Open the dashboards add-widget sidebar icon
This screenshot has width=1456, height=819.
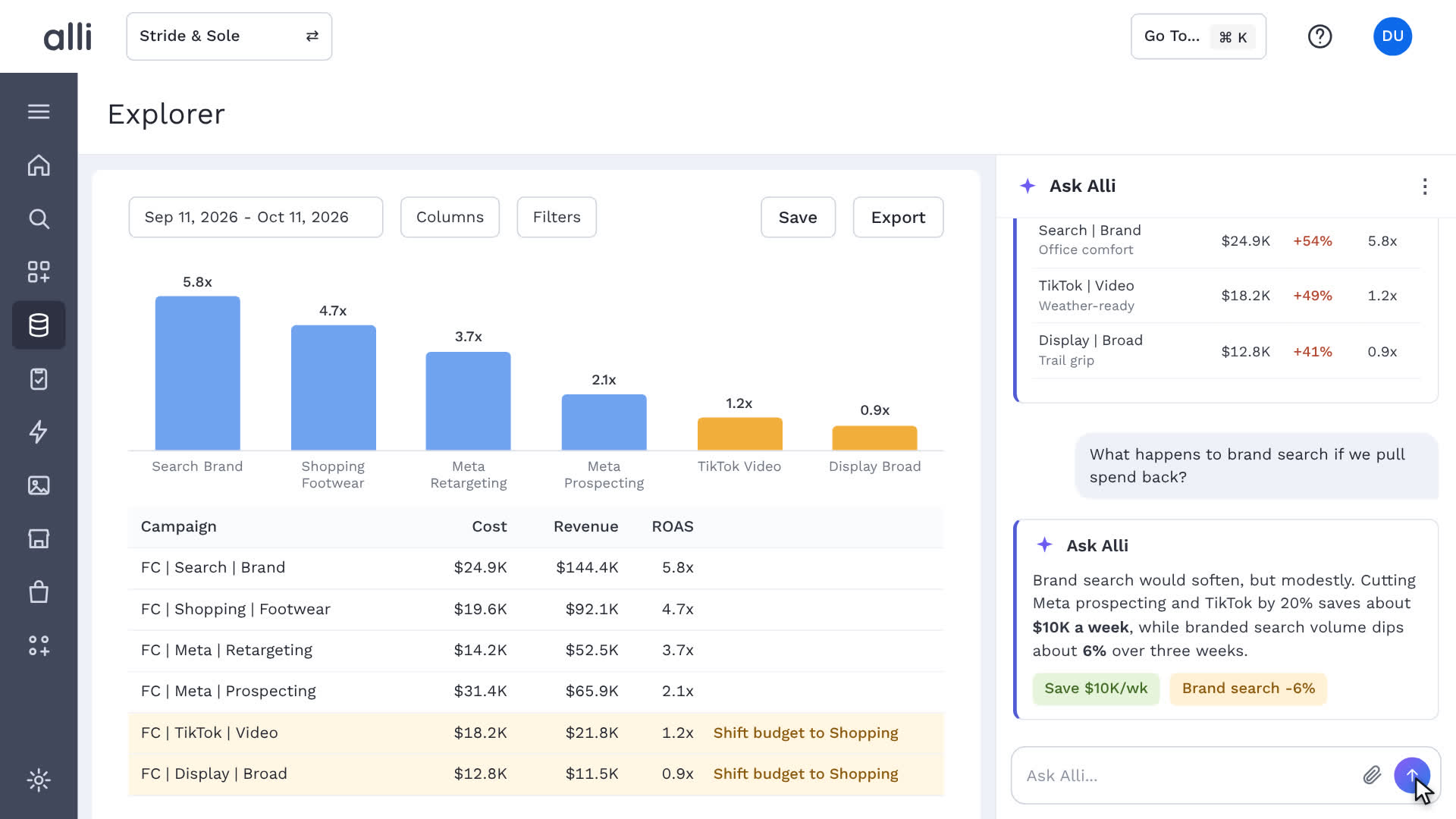coord(39,271)
